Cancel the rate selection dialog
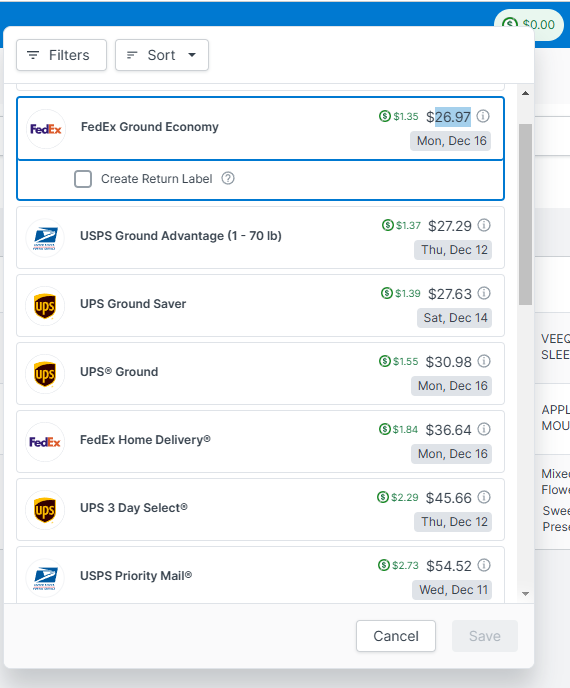 tap(396, 636)
